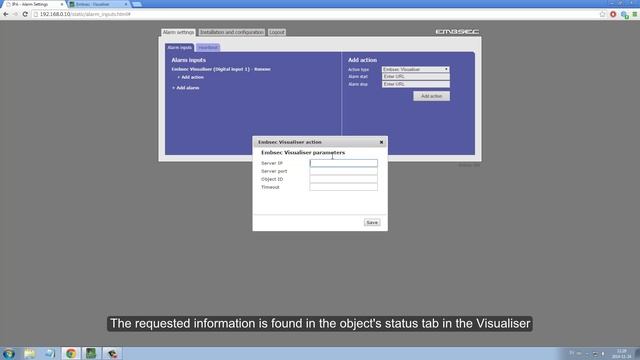Screen dimensions: 640x360
Task: Open the Windows Start menu
Action: tap(9, 353)
